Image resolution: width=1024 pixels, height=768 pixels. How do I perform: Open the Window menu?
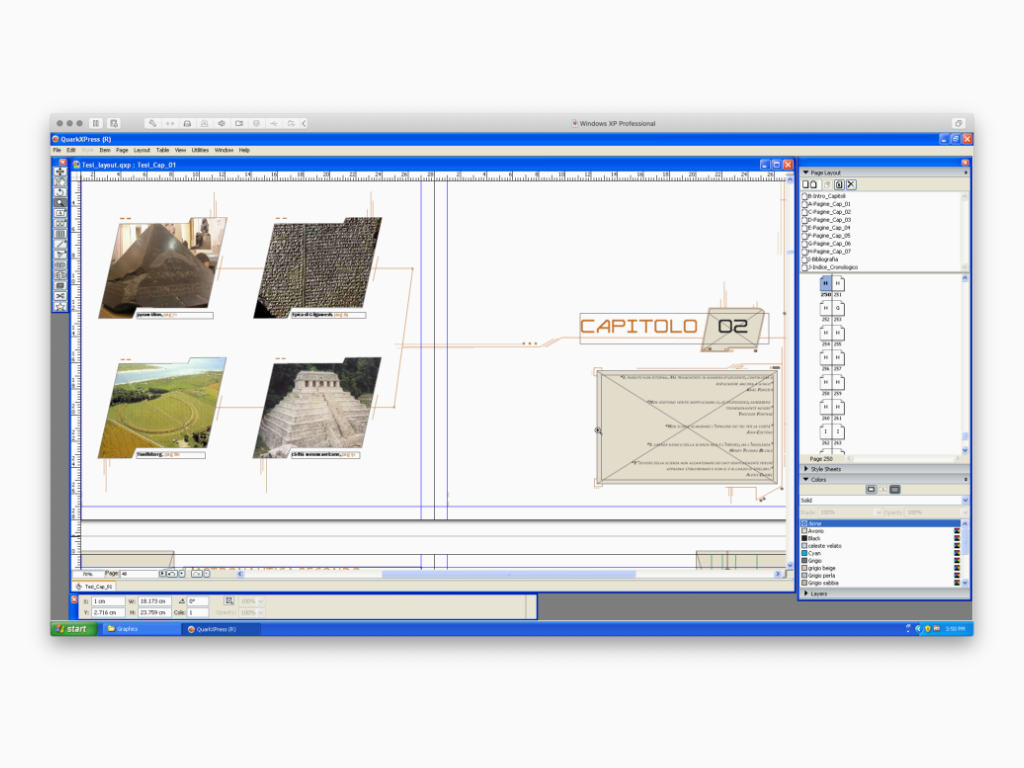click(x=223, y=150)
